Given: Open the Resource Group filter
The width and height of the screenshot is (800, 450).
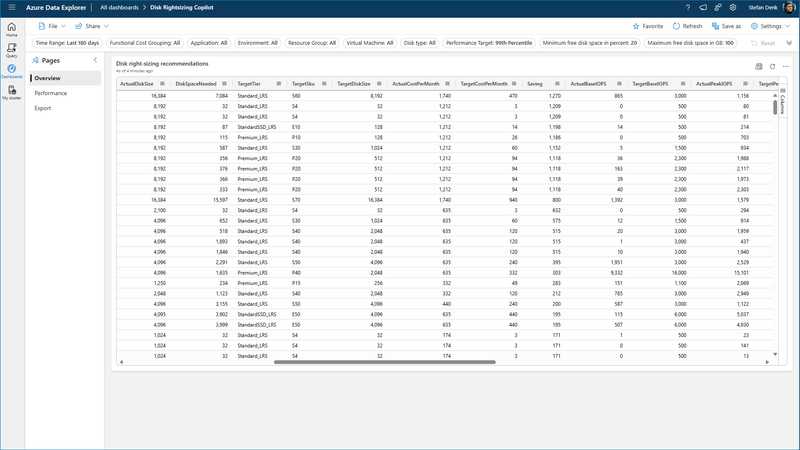Looking at the screenshot, I should [x=312, y=43].
